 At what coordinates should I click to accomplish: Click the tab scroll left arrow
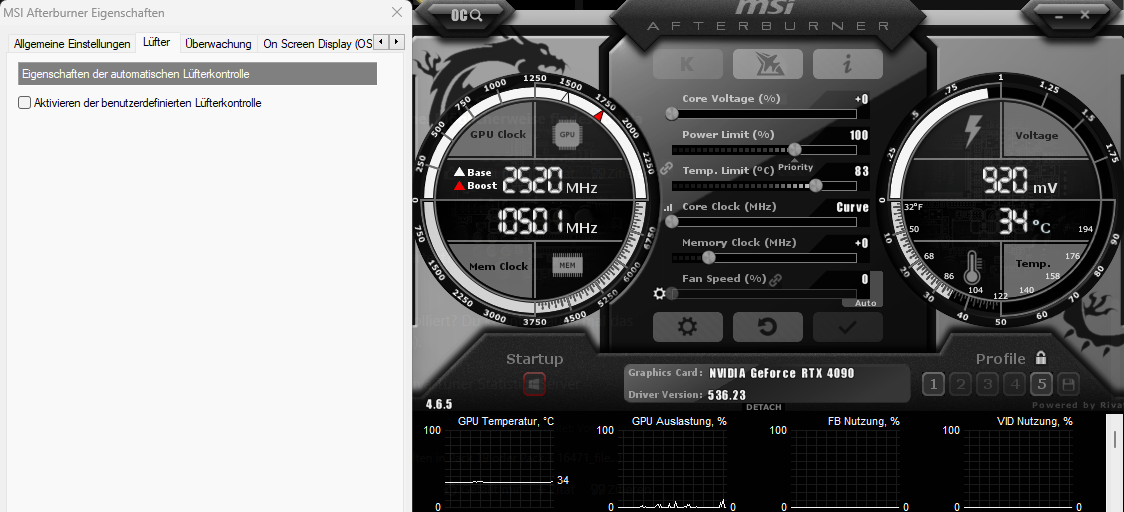(x=382, y=42)
